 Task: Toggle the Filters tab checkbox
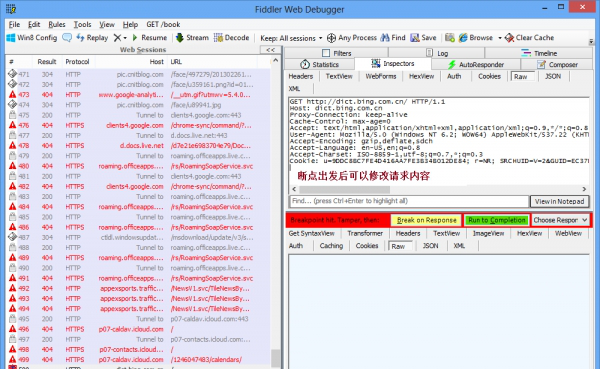326,53
